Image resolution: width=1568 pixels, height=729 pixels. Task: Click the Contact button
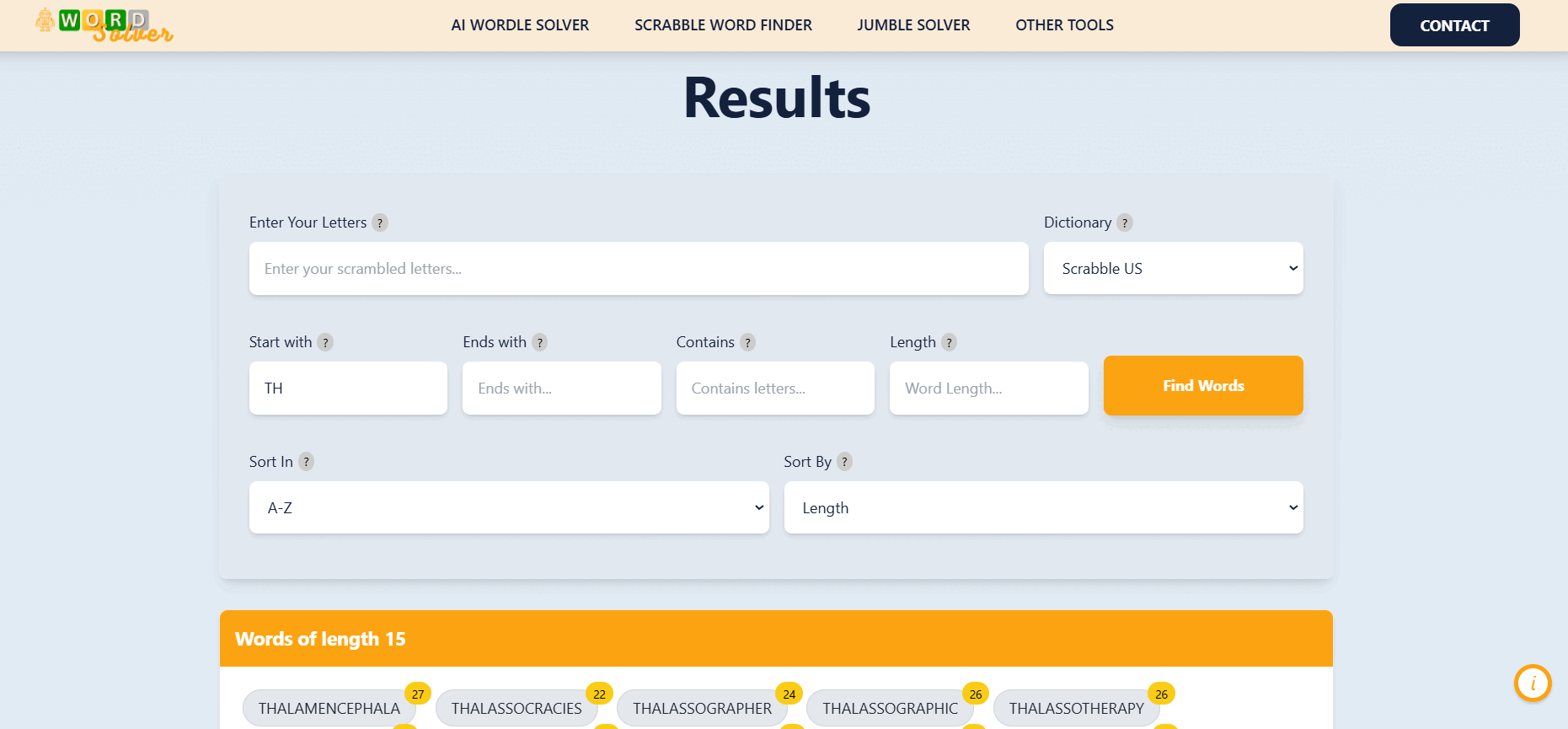(x=1454, y=25)
